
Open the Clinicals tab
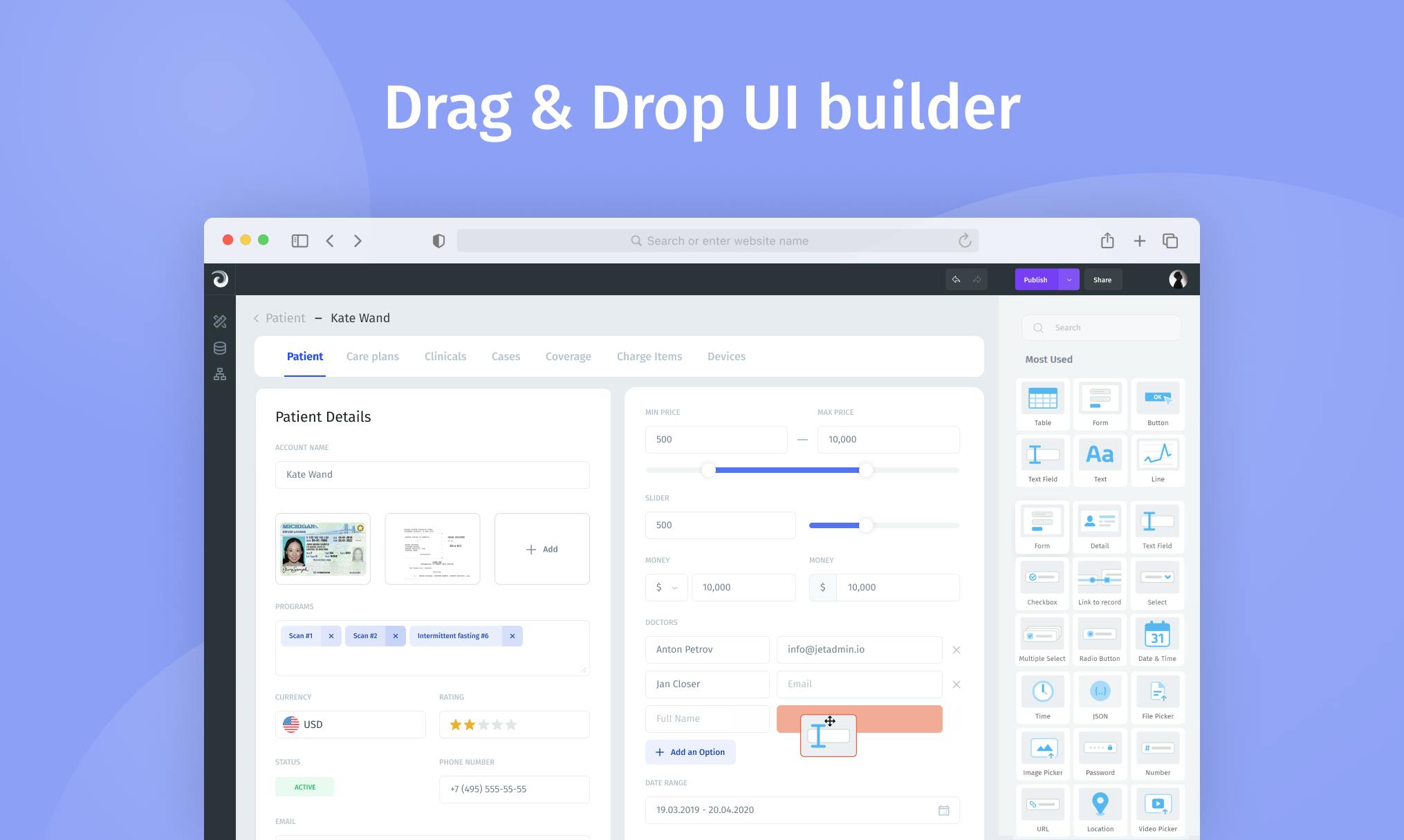click(x=445, y=357)
